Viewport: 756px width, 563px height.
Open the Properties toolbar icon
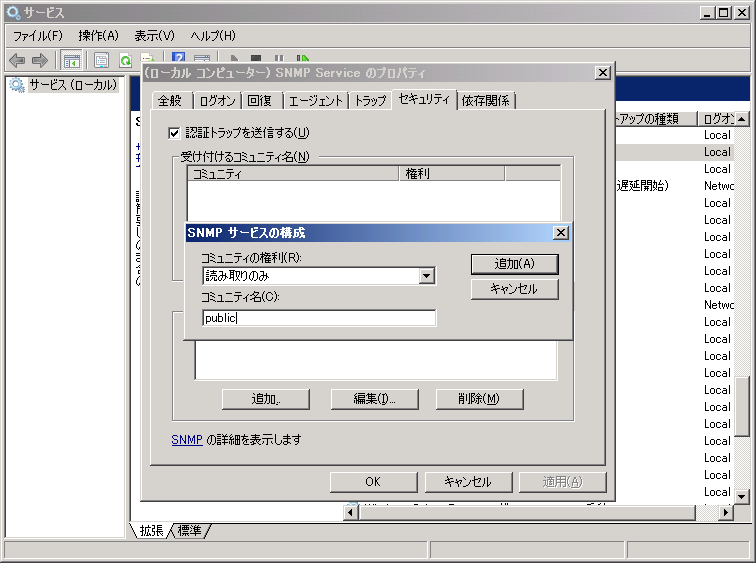coord(101,61)
